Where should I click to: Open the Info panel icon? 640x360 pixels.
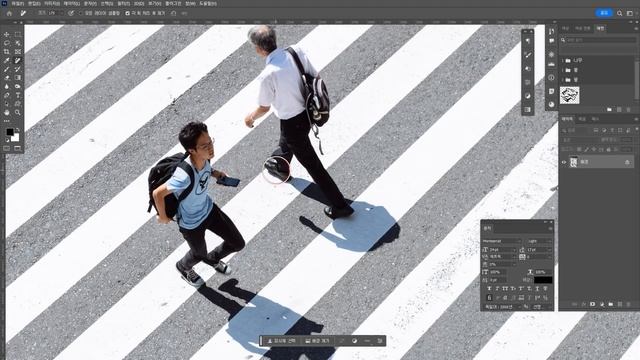551,78
